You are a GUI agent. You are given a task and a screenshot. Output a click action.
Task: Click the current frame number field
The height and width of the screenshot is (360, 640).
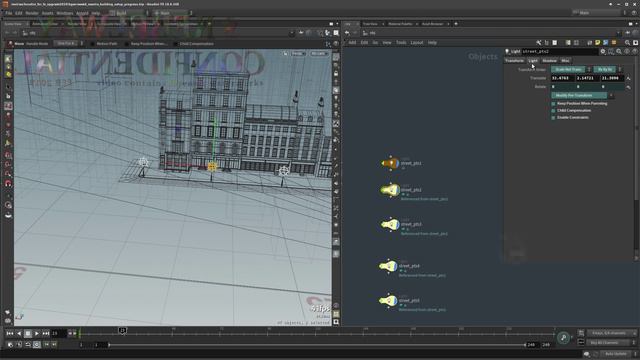(x=58, y=333)
